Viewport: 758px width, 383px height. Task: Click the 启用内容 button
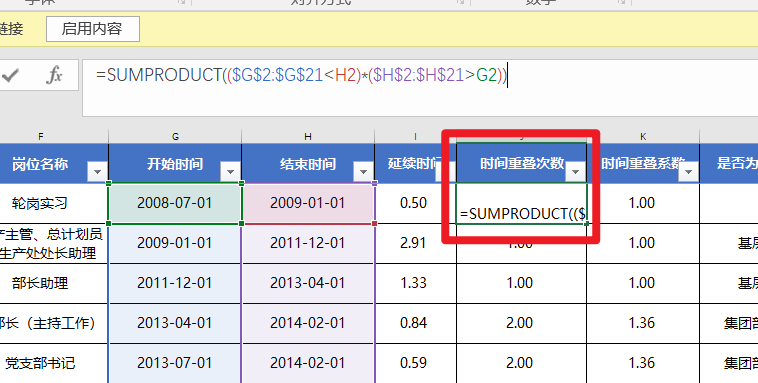93,29
